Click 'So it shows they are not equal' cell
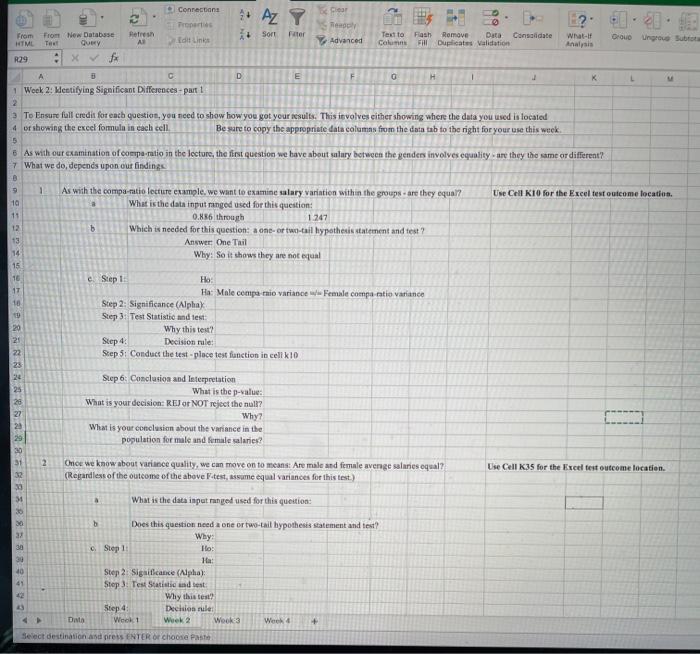This screenshot has width=700, height=654. (x=268, y=255)
